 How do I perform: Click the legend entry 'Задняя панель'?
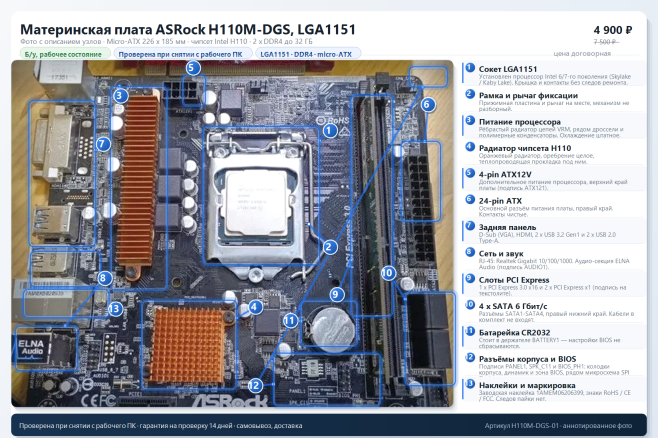[x=554, y=232]
